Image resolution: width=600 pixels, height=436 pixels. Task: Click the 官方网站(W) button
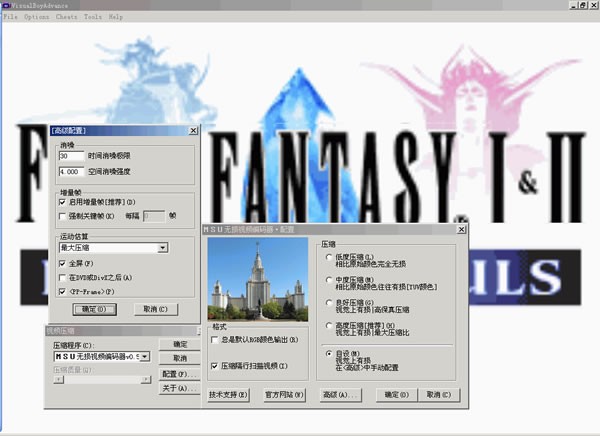(x=284, y=395)
